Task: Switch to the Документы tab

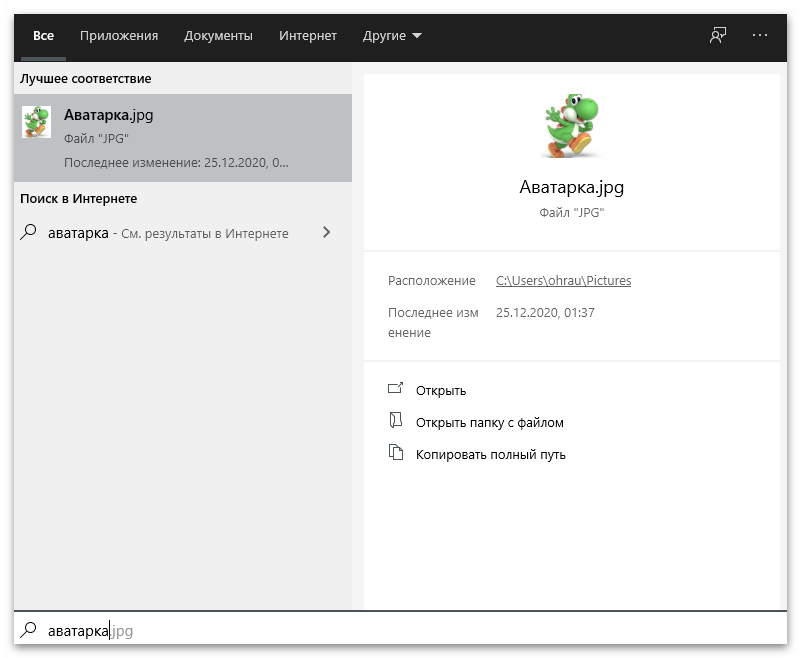Action: click(218, 36)
